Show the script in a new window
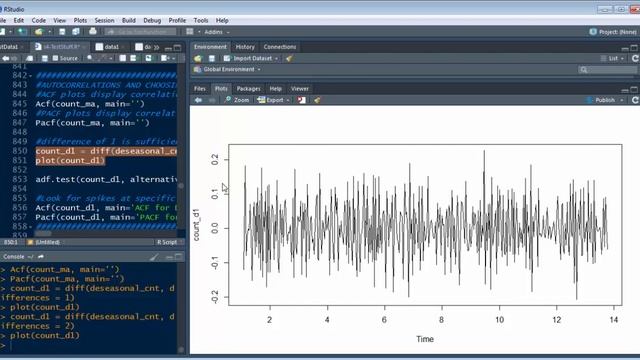Image resolution: width=640 pixels, height=360 pixels. pos(30,58)
